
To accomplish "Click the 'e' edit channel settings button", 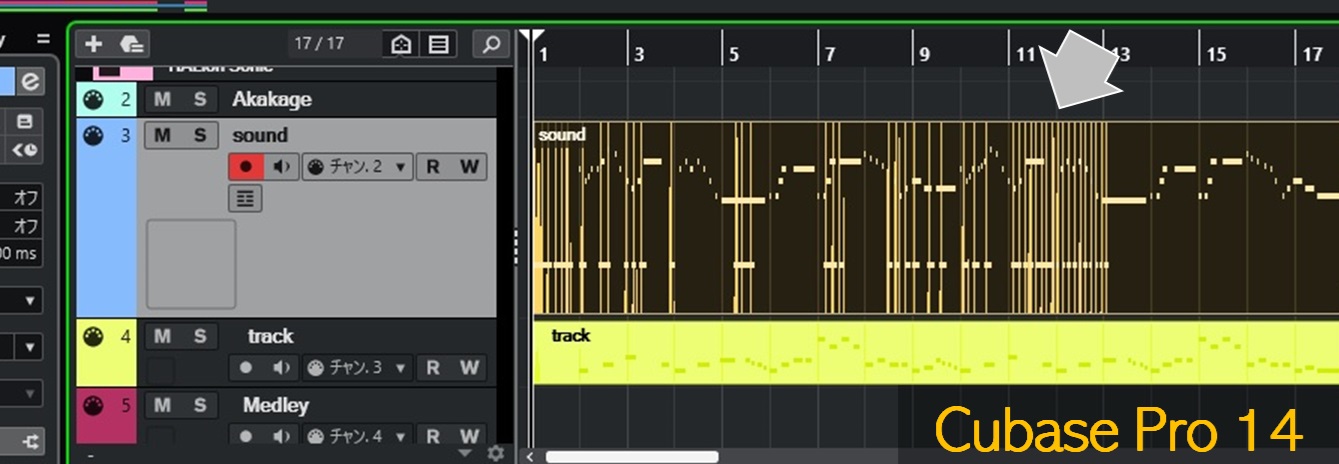I will coord(30,81).
